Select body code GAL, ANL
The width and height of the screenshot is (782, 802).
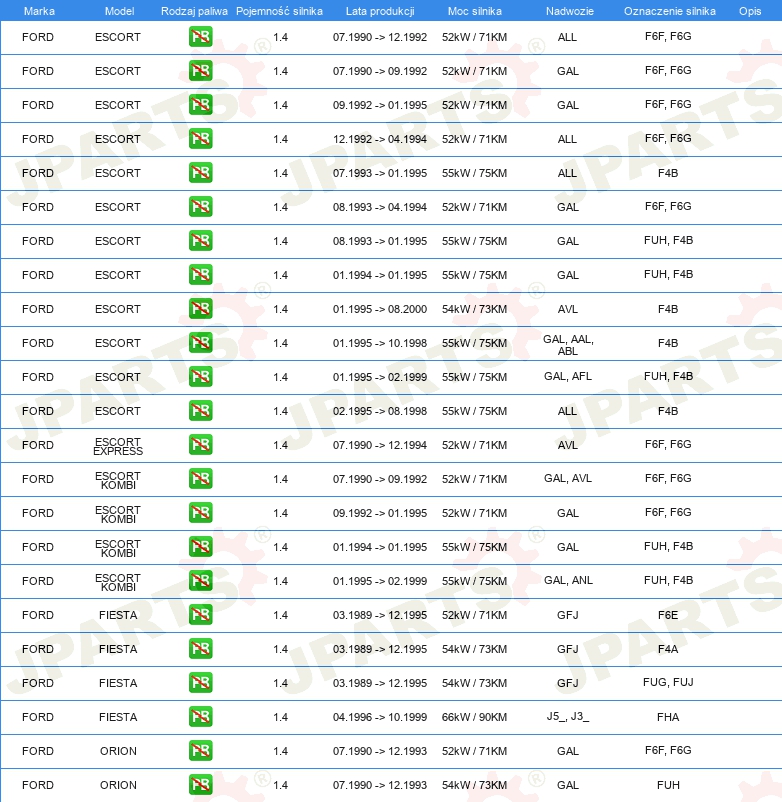click(x=568, y=580)
